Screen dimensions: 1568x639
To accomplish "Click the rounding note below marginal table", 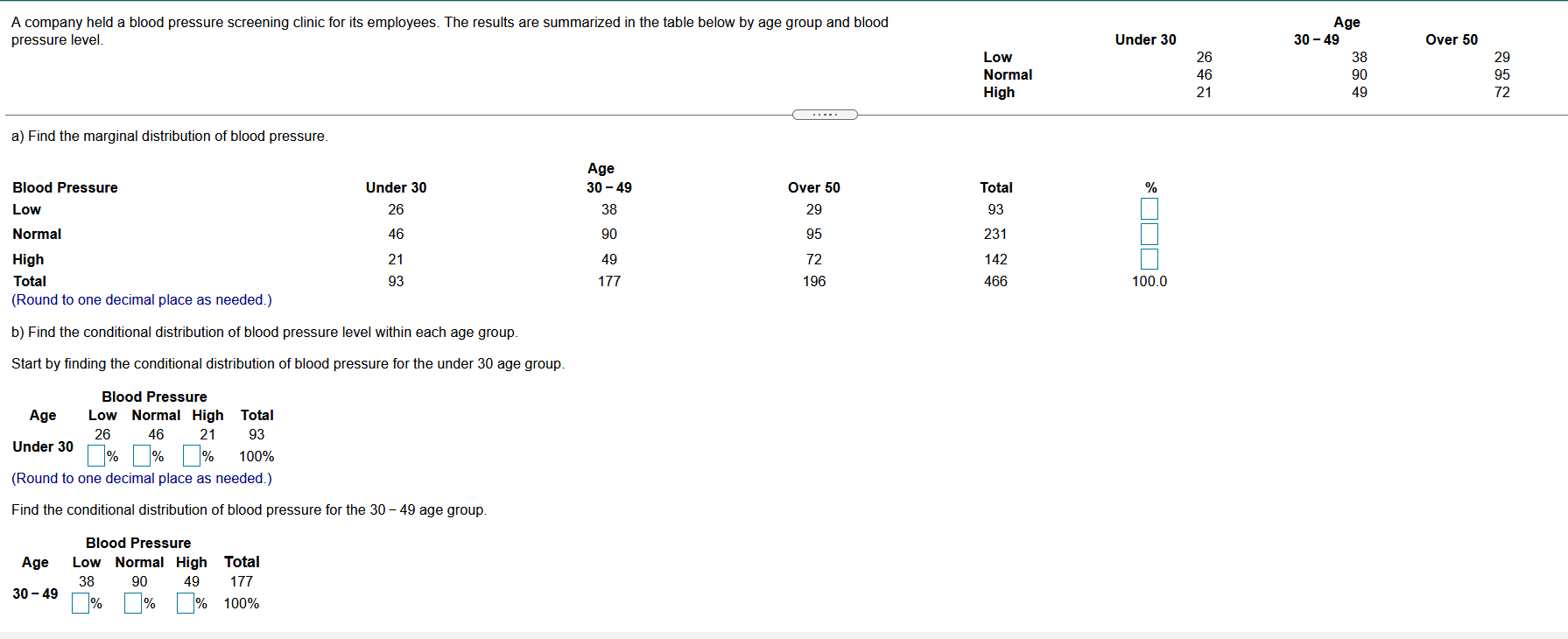I will (x=142, y=299).
